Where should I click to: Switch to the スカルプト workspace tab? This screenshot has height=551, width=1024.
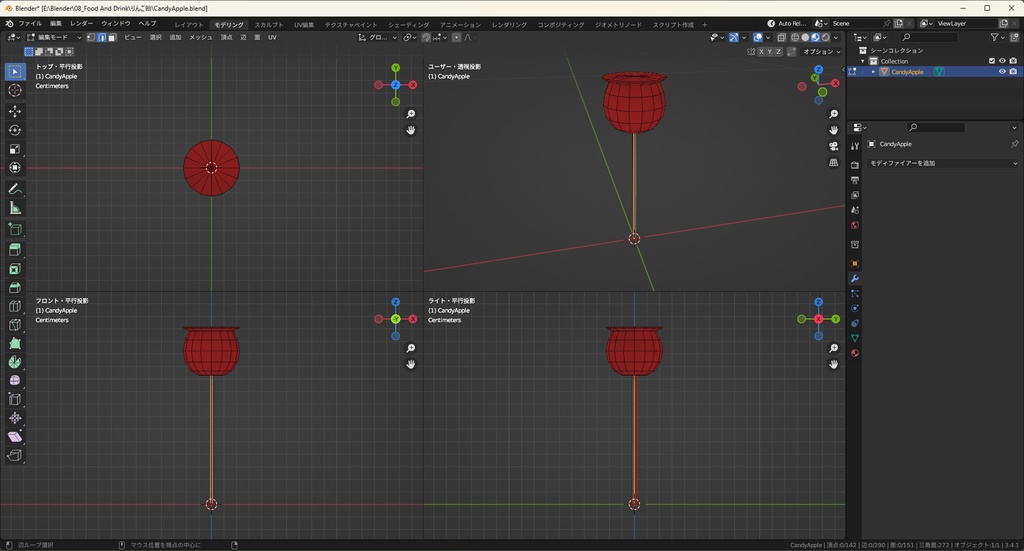coord(268,24)
